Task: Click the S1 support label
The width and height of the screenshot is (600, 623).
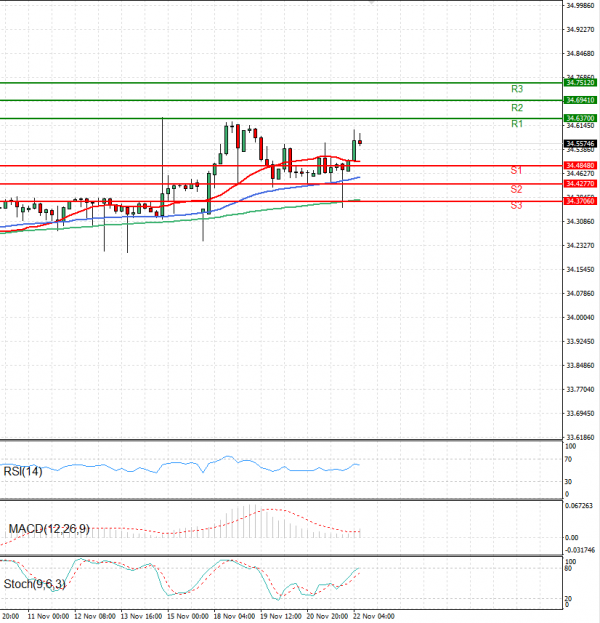Action: pos(516,170)
